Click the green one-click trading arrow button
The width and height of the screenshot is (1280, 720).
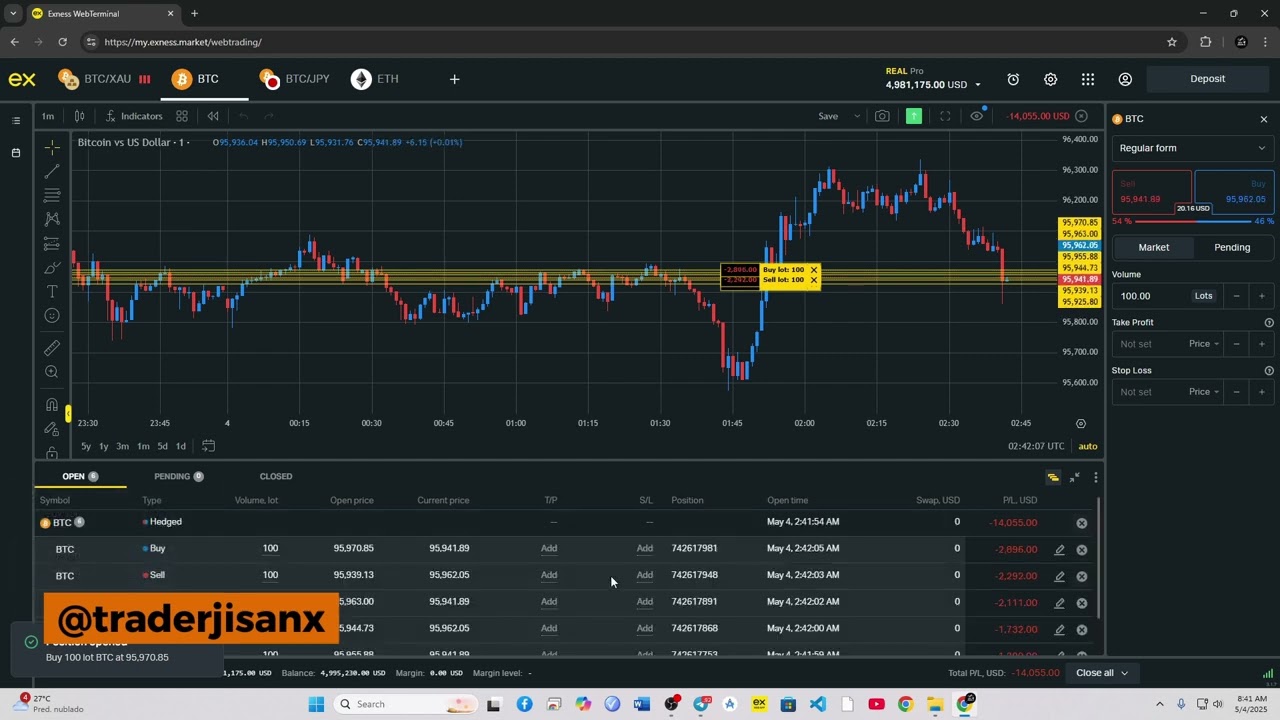pyautogui.click(x=914, y=116)
